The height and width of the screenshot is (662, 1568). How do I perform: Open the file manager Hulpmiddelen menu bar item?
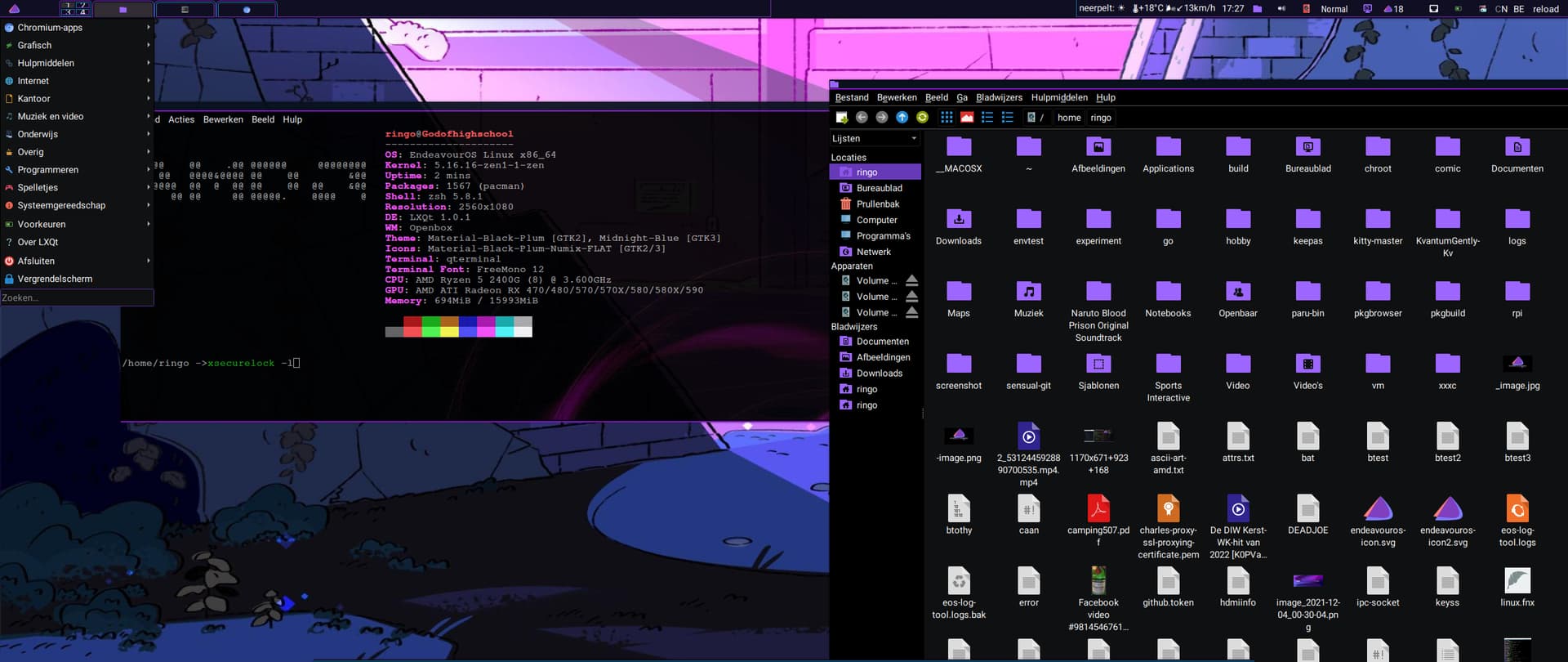tap(1059, 97)
